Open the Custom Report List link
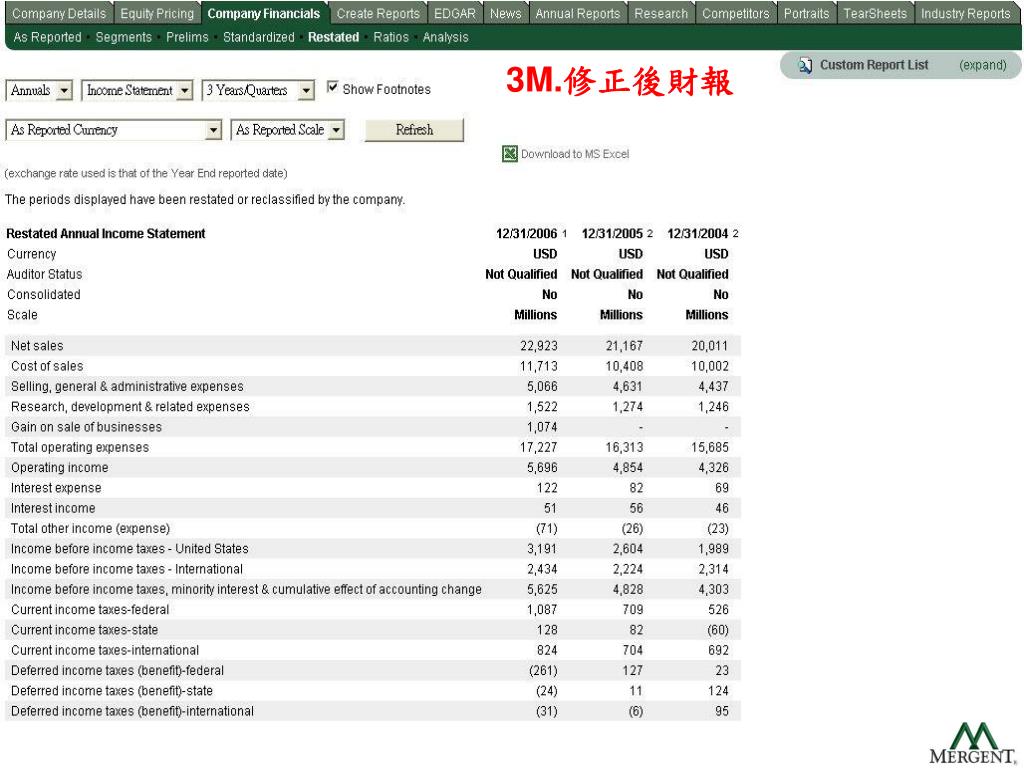 tap(874, 65)
